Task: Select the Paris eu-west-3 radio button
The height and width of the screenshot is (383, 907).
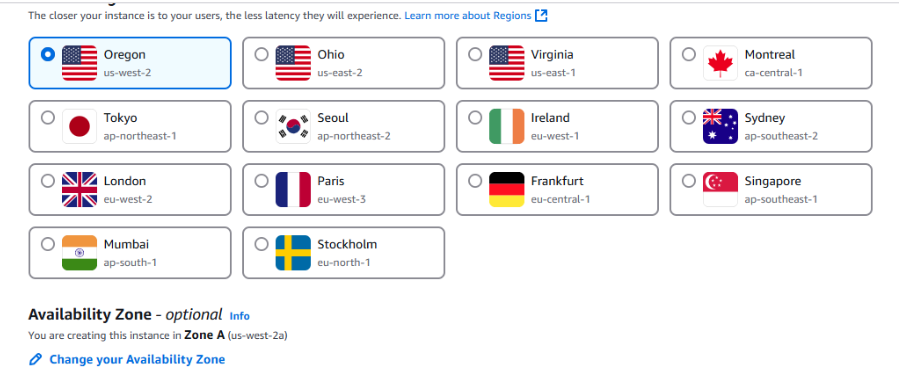Action: coord(261,181)
